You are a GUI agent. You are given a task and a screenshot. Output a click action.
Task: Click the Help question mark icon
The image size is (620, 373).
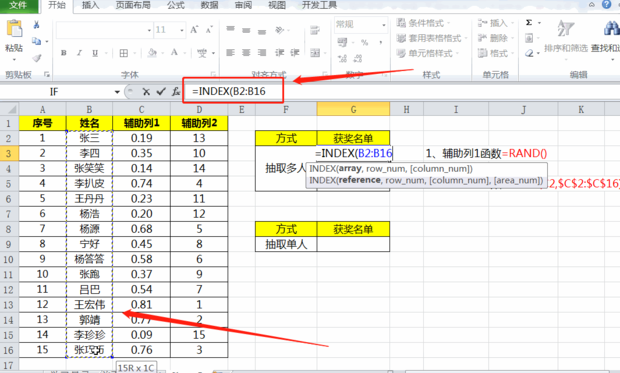point(607,4)
